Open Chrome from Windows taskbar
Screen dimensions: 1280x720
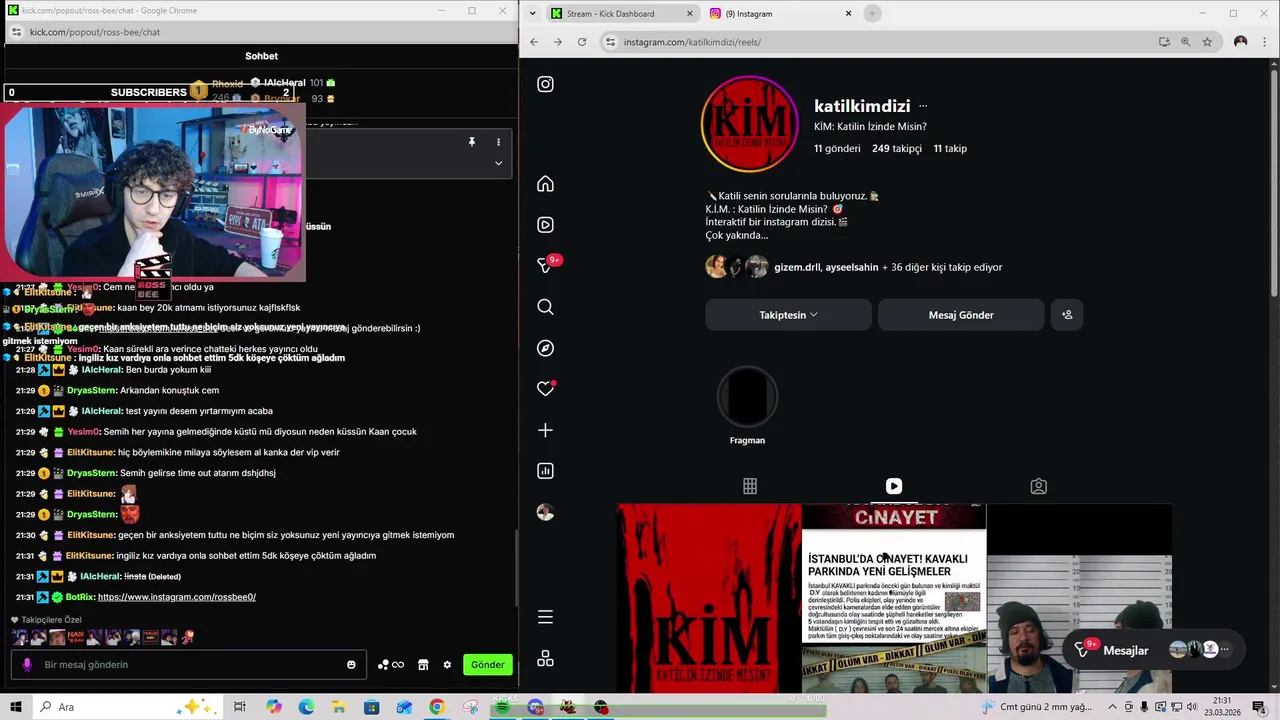pos(437,707)
